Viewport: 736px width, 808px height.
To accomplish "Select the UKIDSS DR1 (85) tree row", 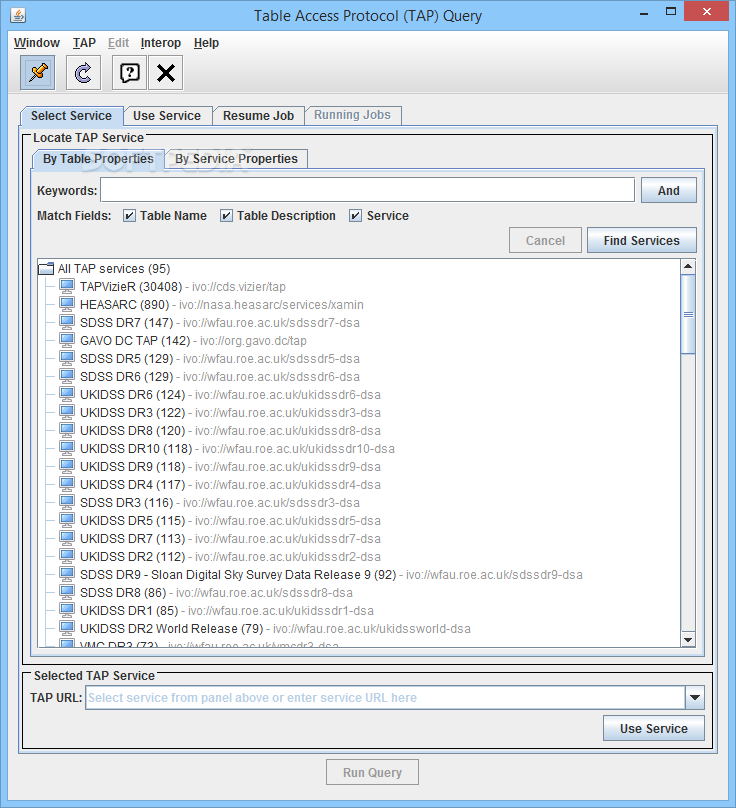I will [x=227, y=611].
